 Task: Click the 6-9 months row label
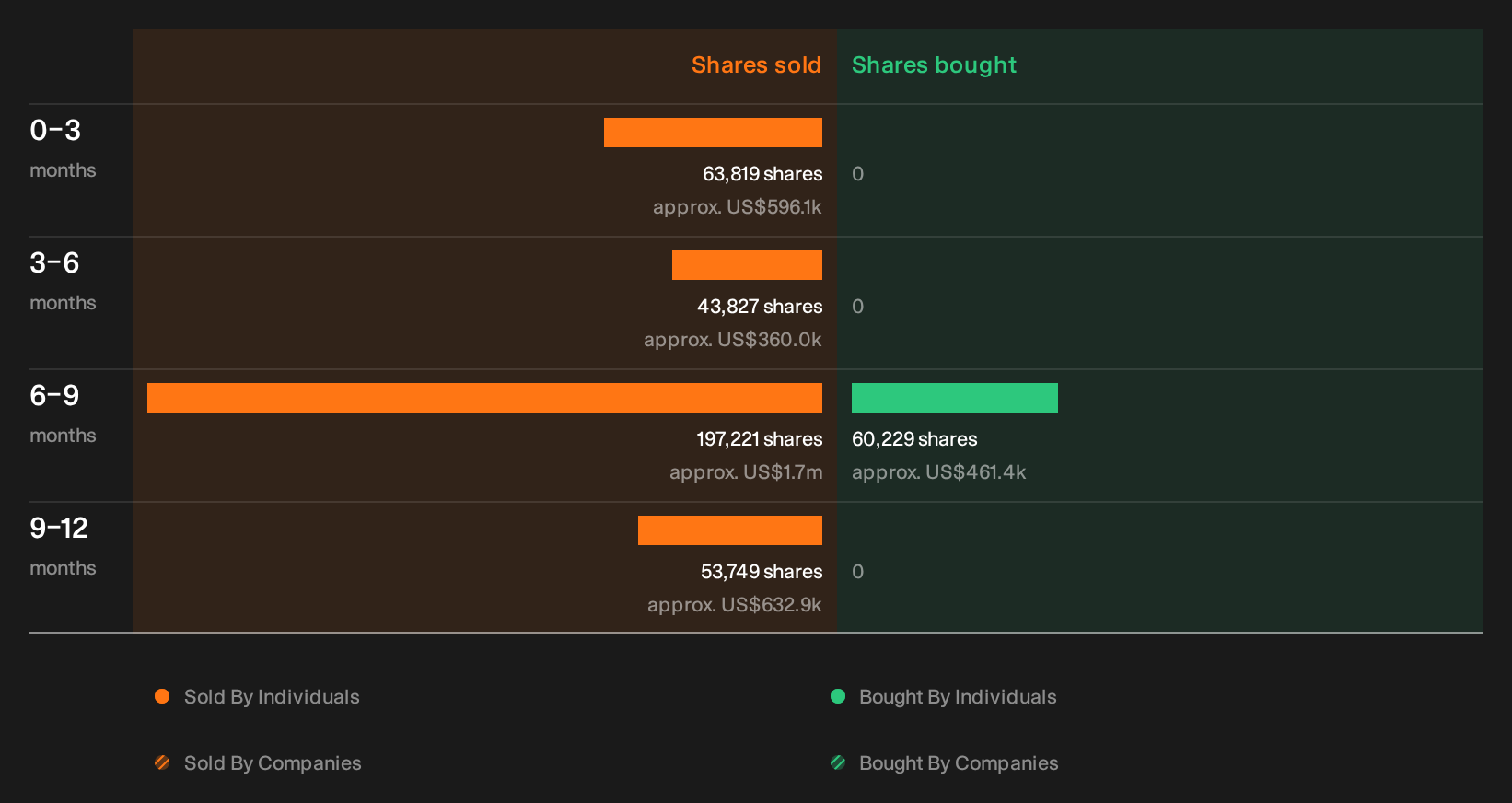63,413
